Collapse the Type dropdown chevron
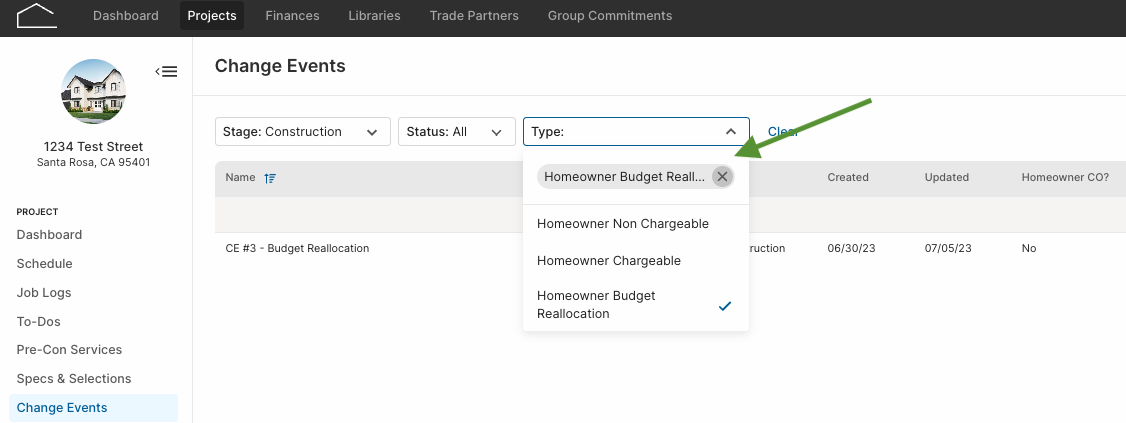Image resolution: width=1126 pixels, height=423 pixels. click(x=731, y=131)
